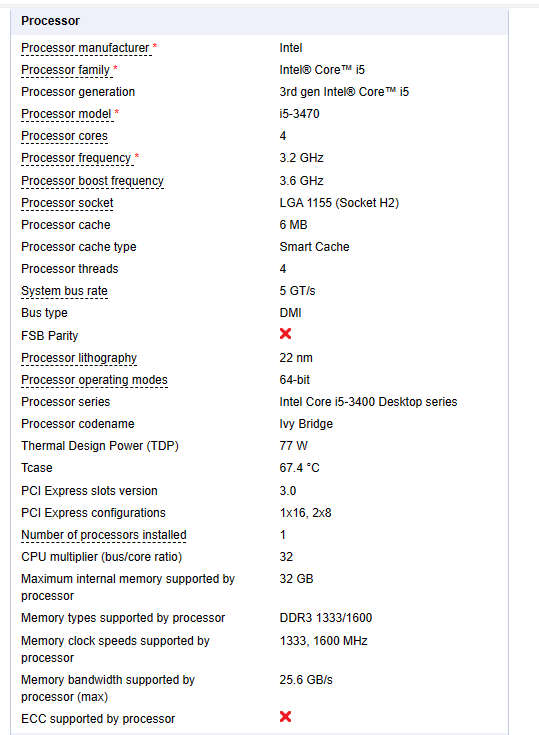The height and width of the screenshot is (735, 539).
Task: Click the red X for ECC supported
Action: coord(285,716)
